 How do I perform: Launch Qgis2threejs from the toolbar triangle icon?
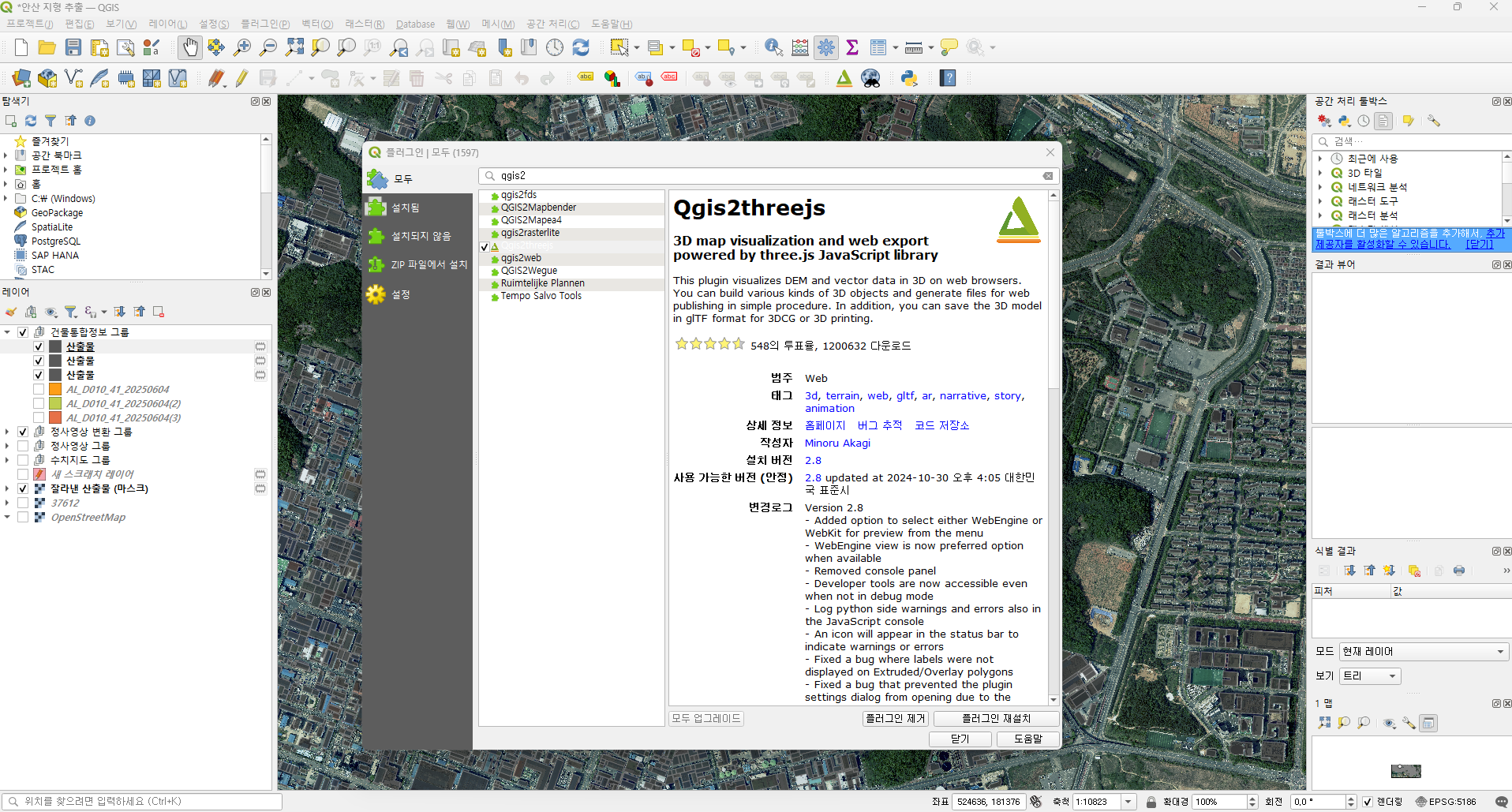(844, 78)
